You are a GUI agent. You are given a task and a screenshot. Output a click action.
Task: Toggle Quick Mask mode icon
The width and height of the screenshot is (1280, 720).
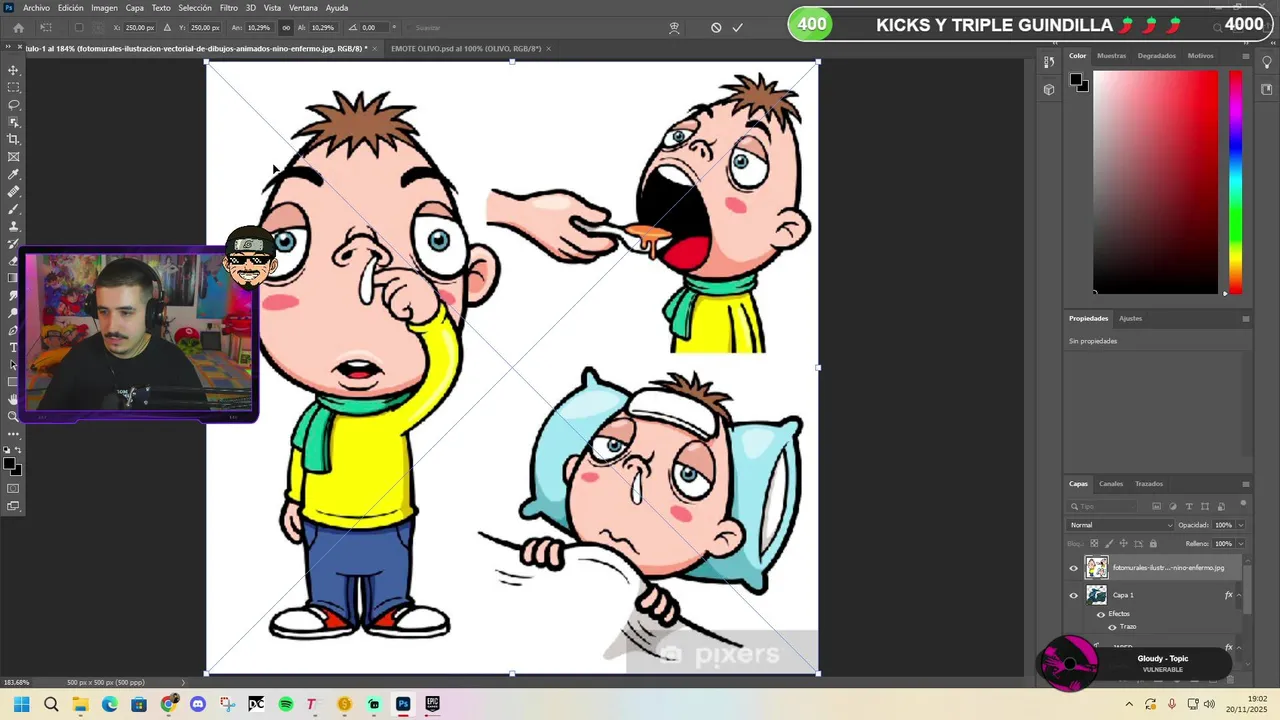click(14, 488)
